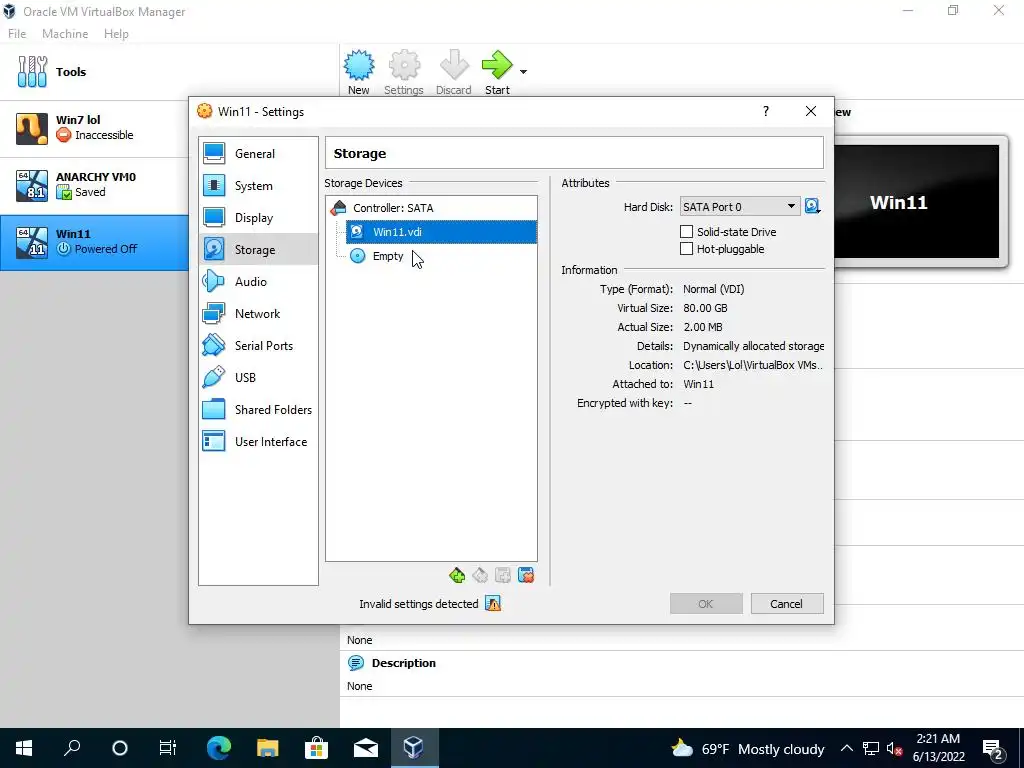Screen dimensions: 1024x768
Task: Click the greyed OK button
Action: pyautogui.click(x=706, y=603)
